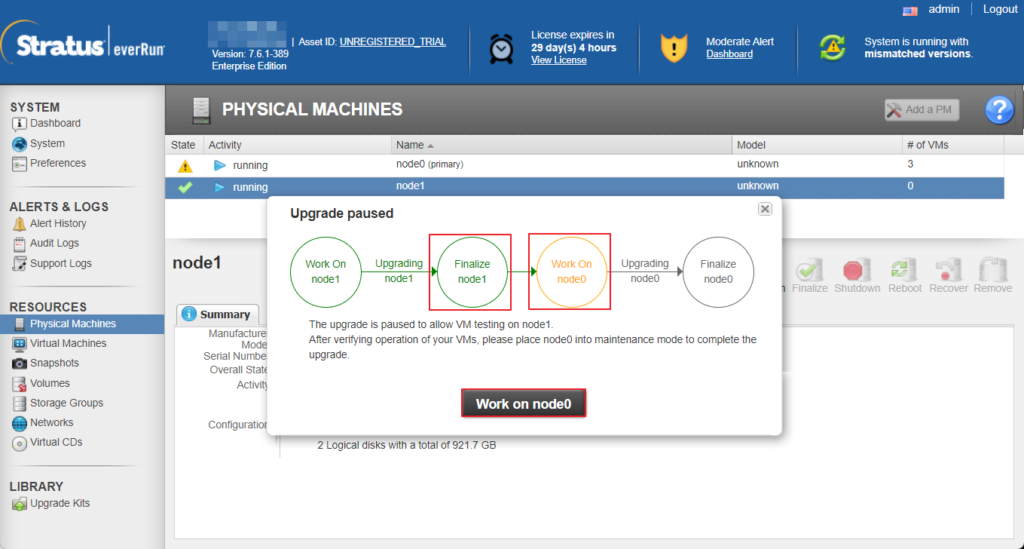Screen dimensions: 1024x549
Task: Click the Logout link
Action: (1000, 9)
